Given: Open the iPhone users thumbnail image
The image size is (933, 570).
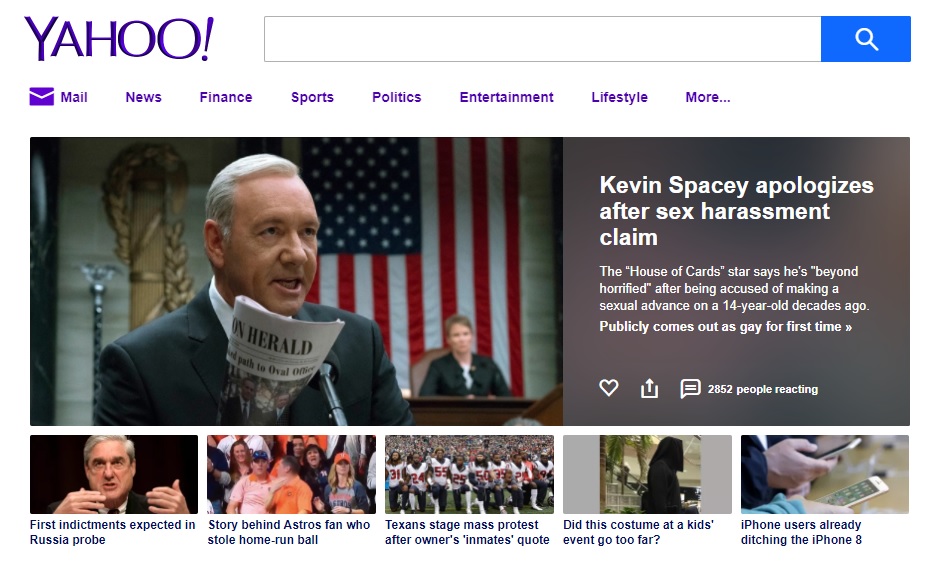Looking at the screenshot, I should click(x=825, y=474).
